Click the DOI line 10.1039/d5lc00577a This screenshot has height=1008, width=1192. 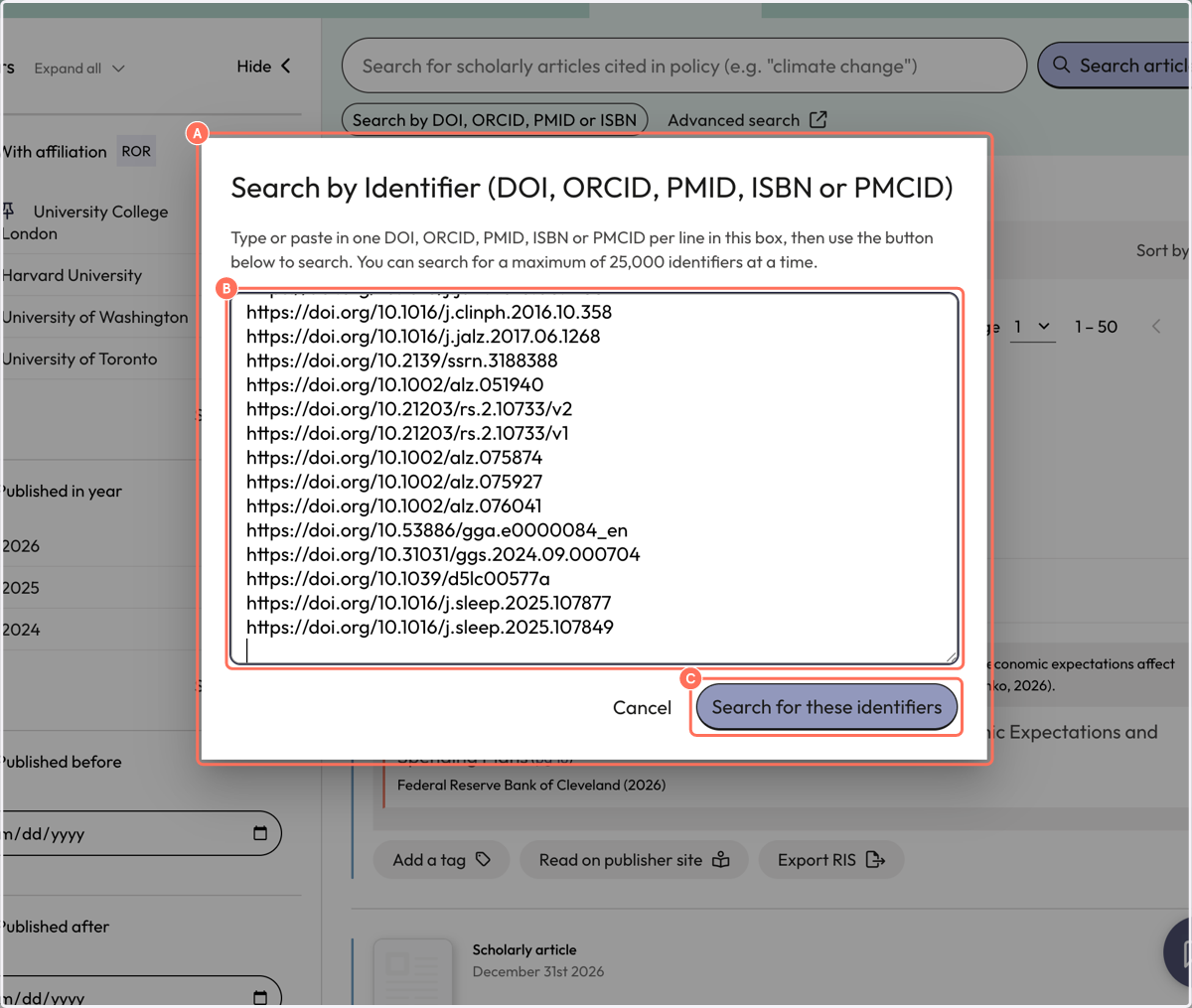pos(398,578)
